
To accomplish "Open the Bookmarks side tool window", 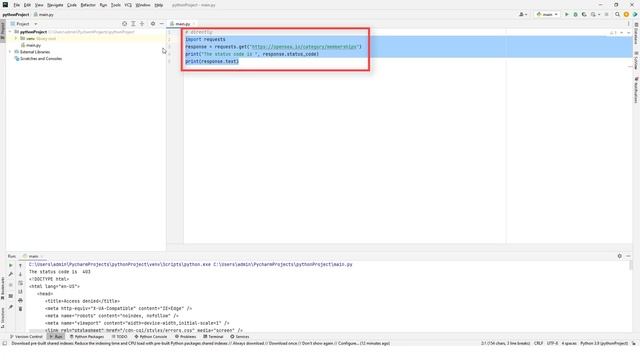I will [x=2, y=288].
